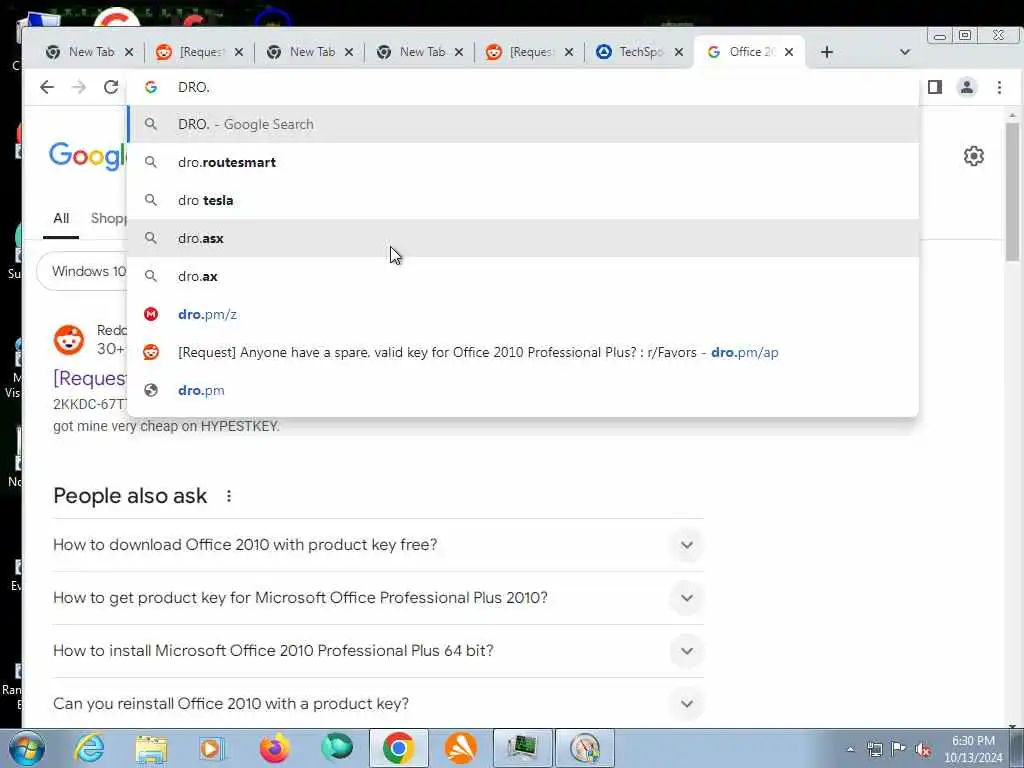The height and width of the screenshot is (768, 1024).
Task: Select the All search filter tab
Action: 61,218
